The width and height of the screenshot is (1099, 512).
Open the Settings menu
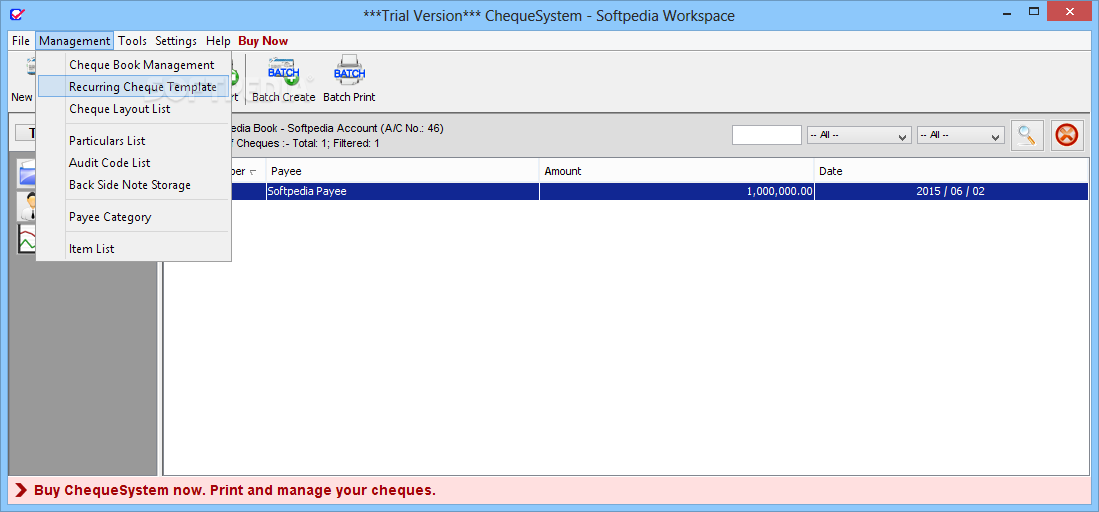[176, 41]
